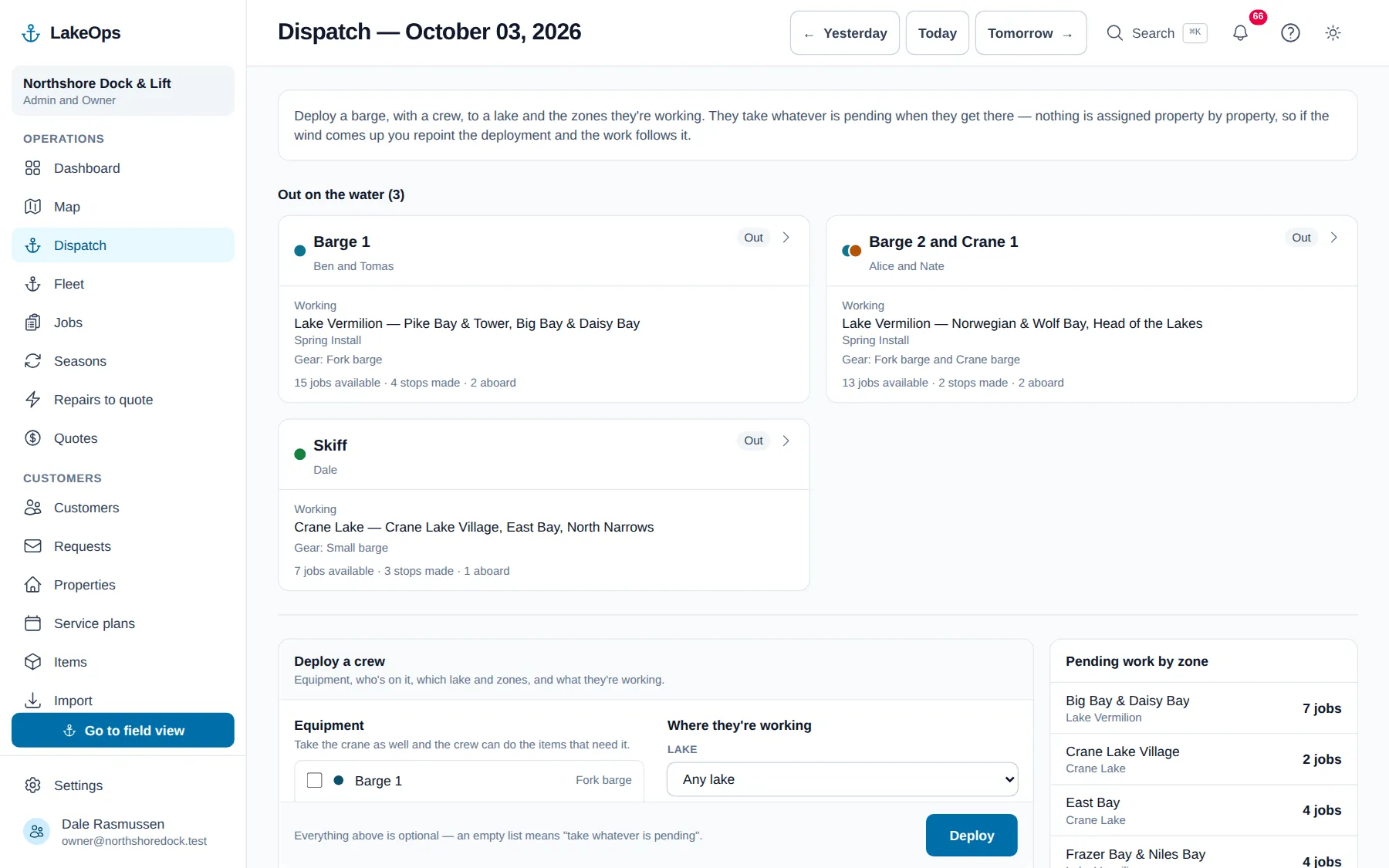
Task: Click the Deploy button
Action: [x=972, y=836]
